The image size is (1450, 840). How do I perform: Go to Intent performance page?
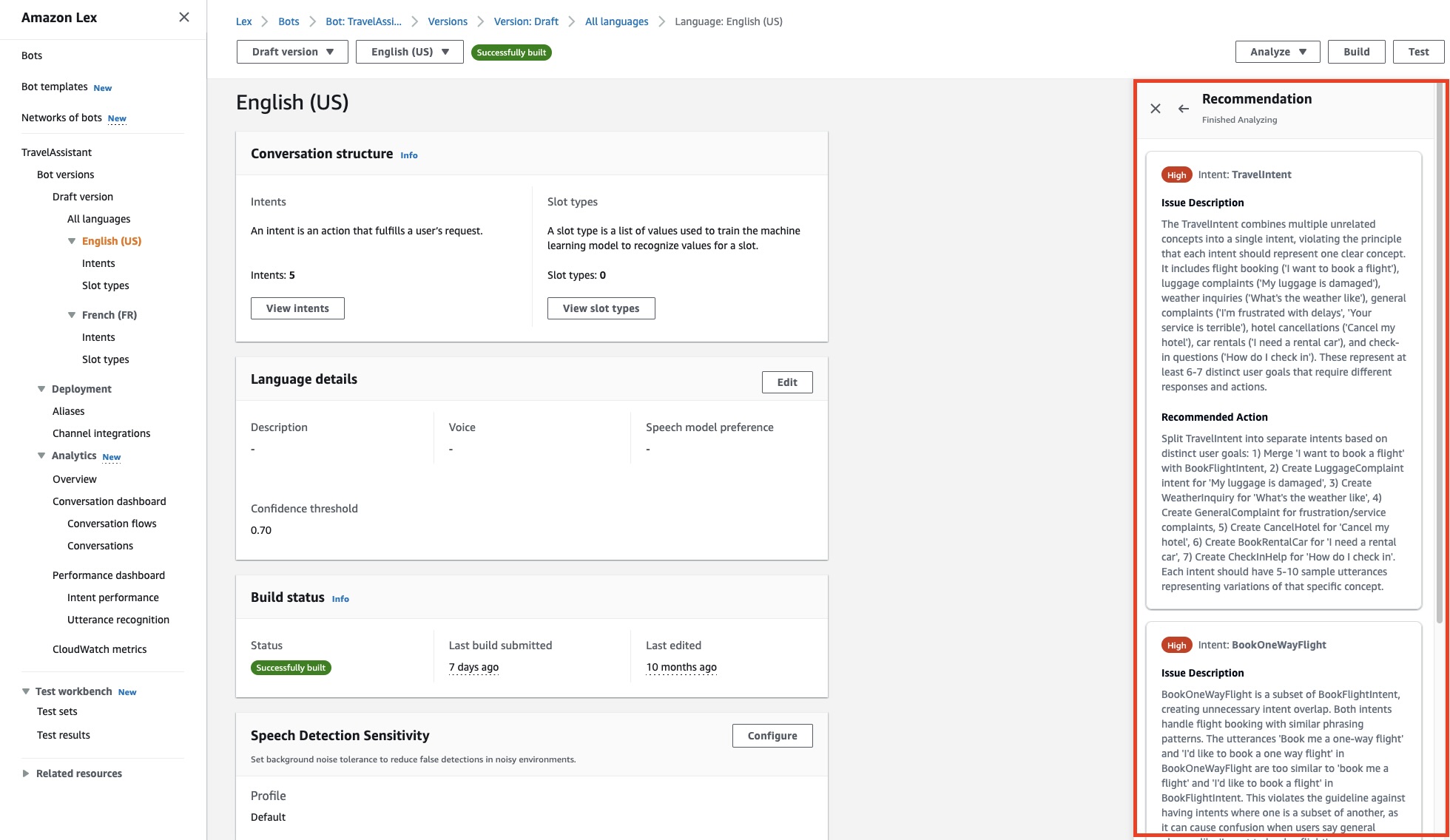point(112,597)
